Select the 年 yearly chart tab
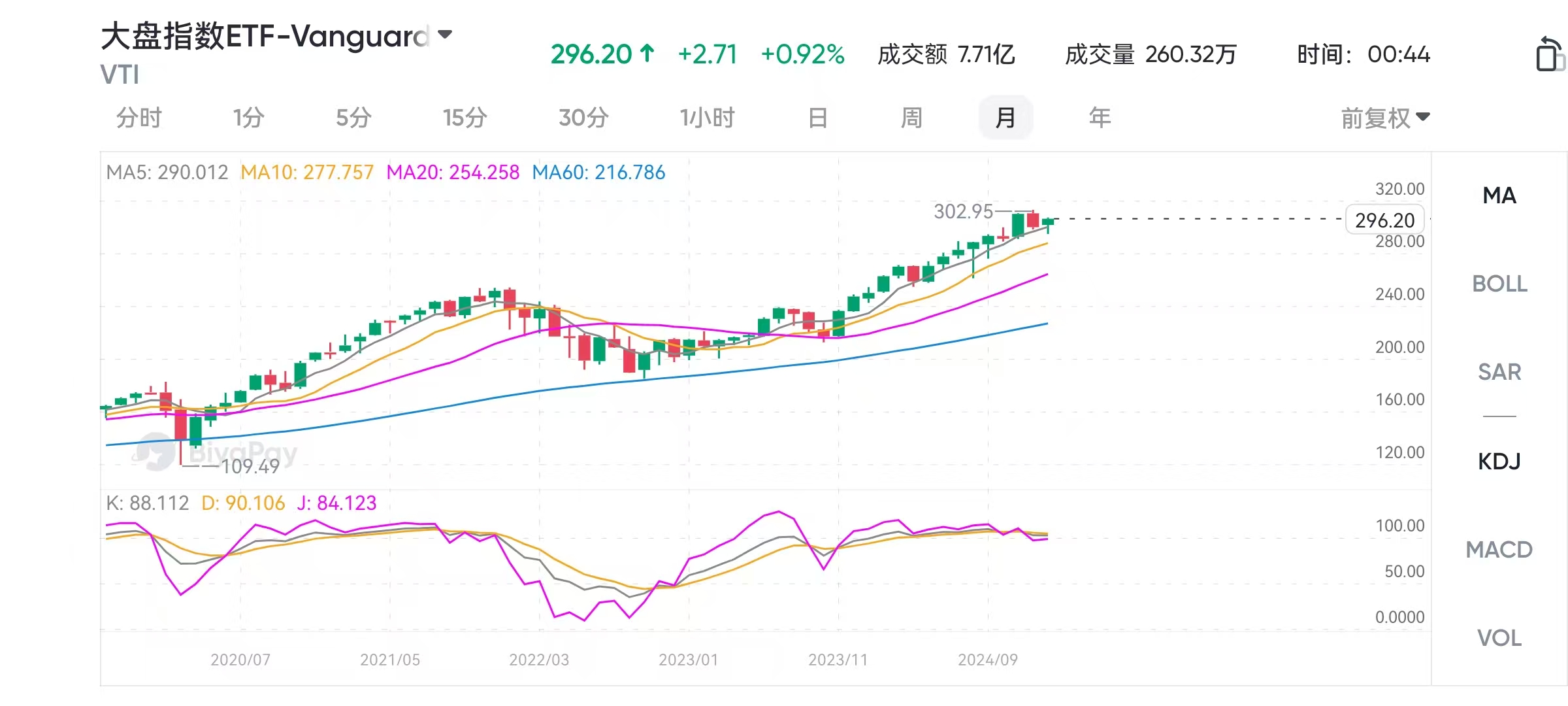This screenshot has height=706, width=1568. (1100, 118)
